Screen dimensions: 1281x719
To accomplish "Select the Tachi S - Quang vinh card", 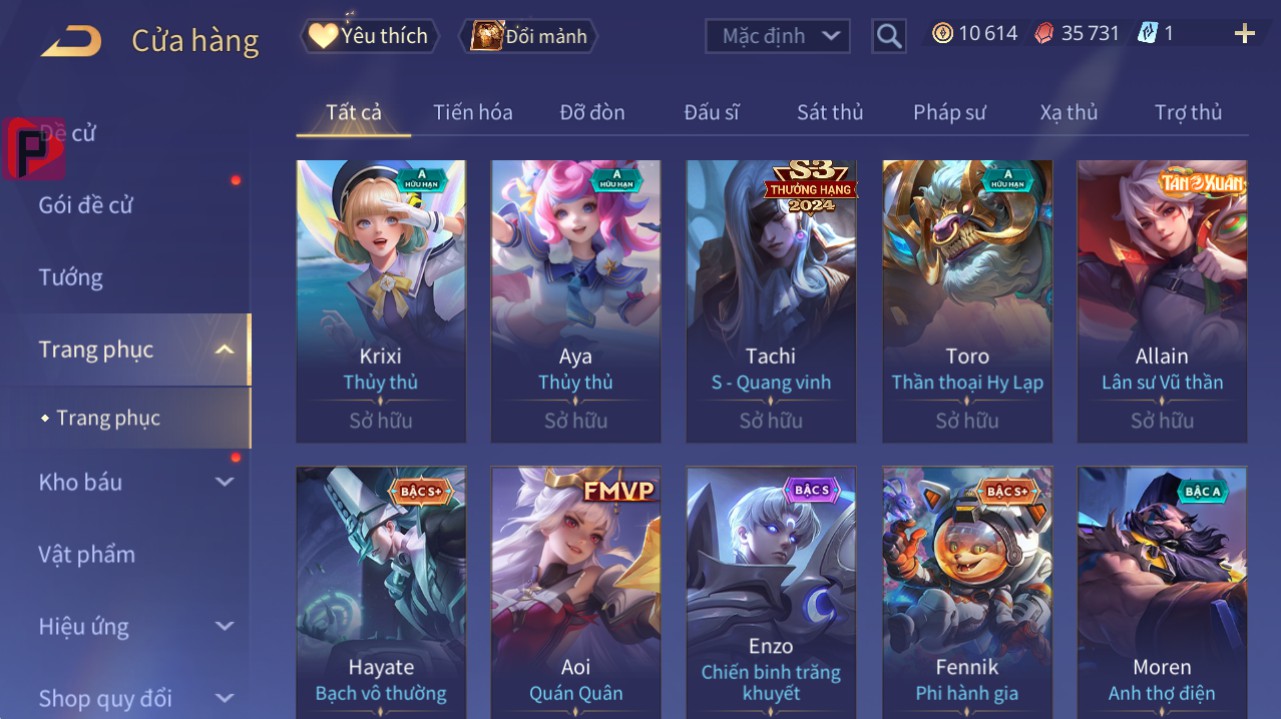I will (771, 301).
